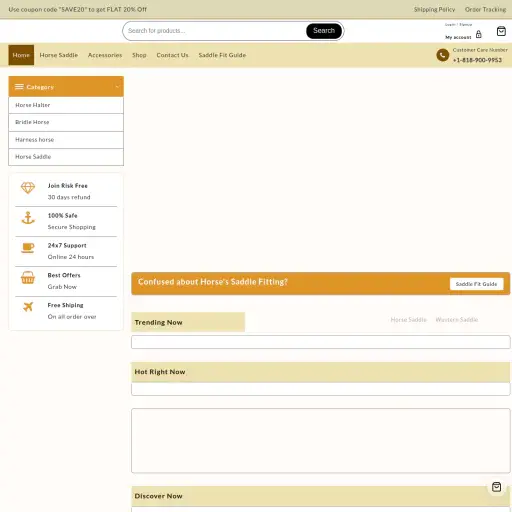
Task: Click the My account lock icon
Action: point(479,34)
